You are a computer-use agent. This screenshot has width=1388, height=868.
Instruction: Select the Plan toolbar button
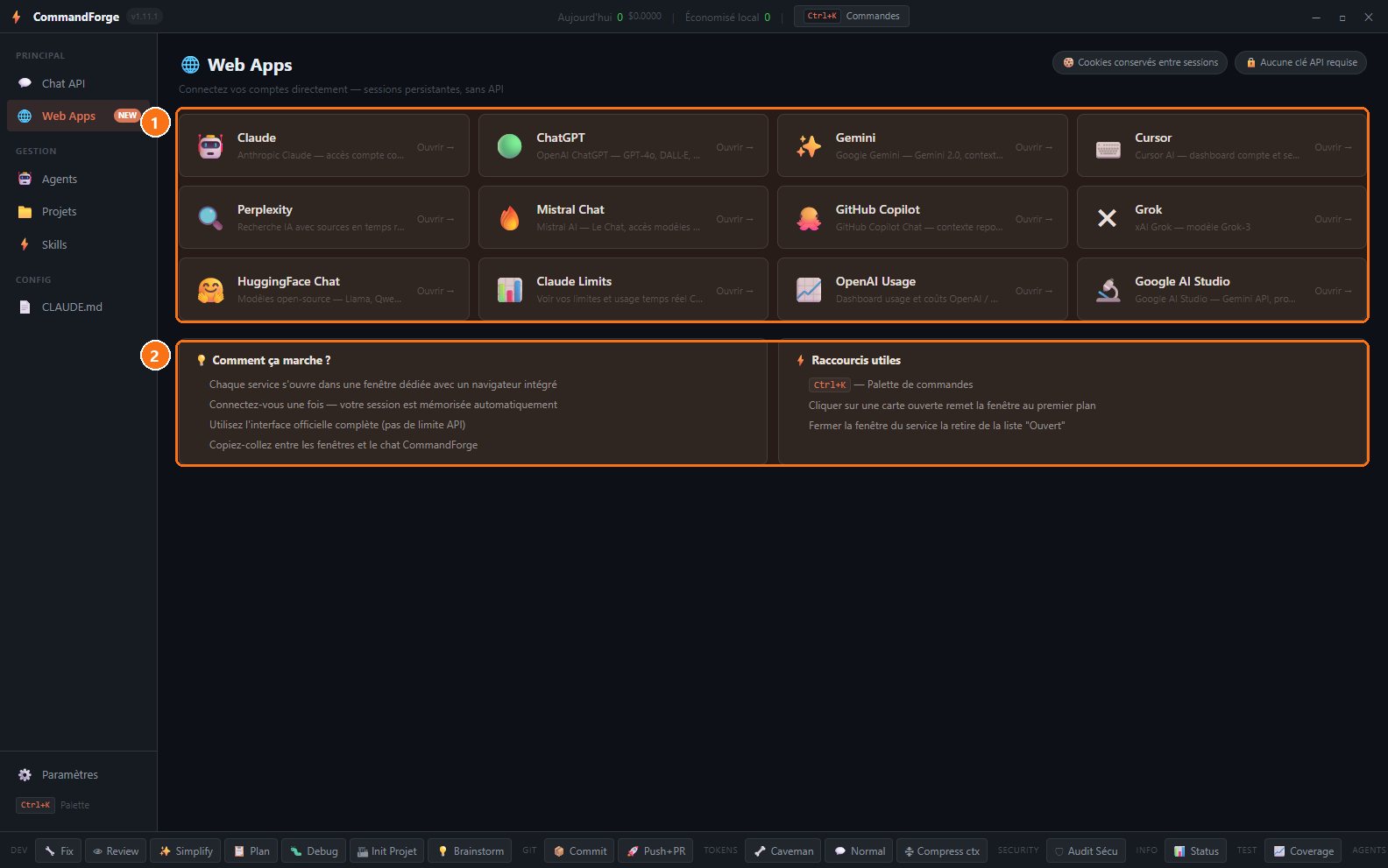251,851
